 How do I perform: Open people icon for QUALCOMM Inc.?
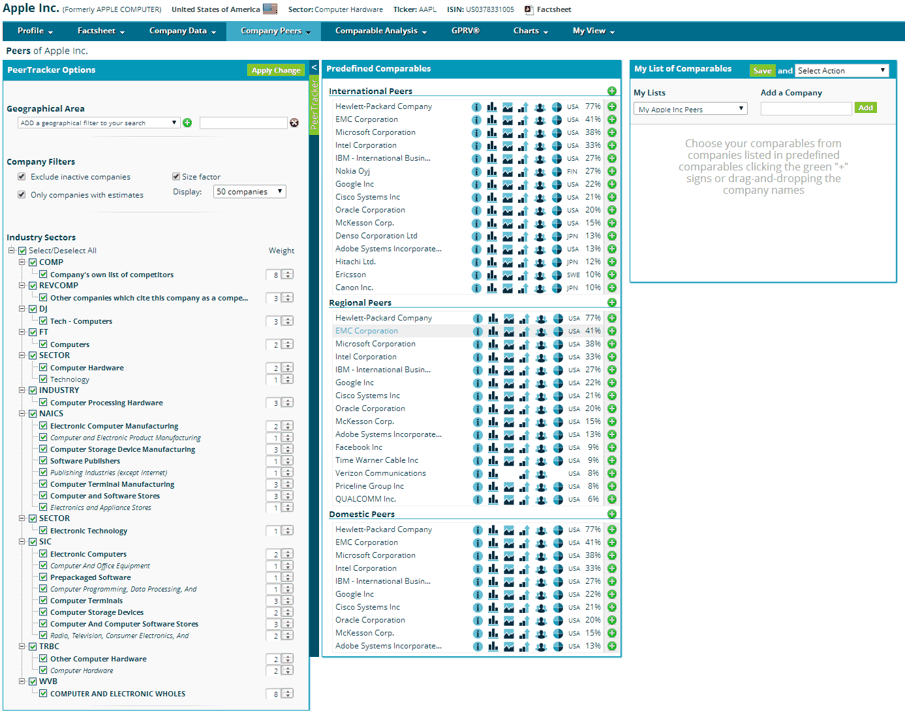[541, 500]
